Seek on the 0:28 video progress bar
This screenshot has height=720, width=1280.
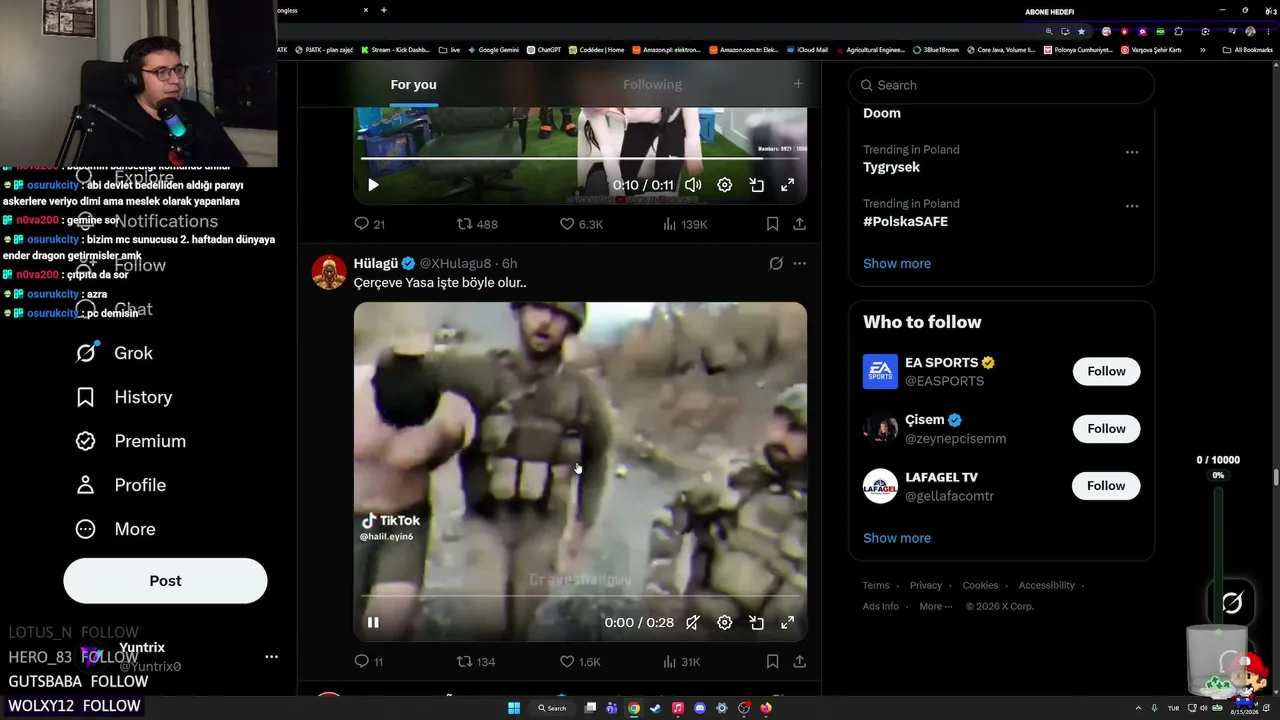tap(580, 596)
